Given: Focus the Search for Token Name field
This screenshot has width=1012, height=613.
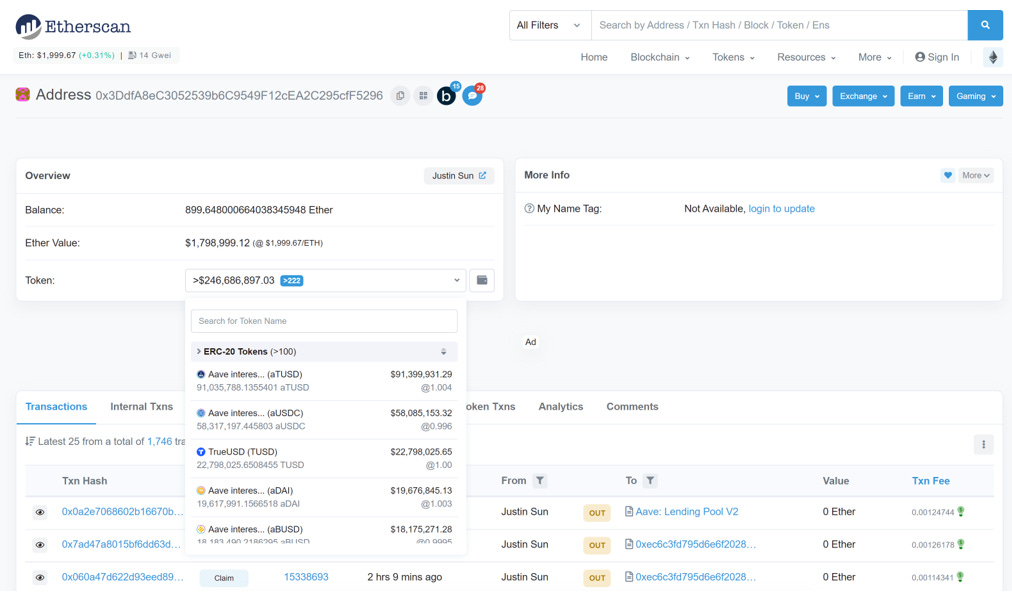Looking at the screenshot, I should [324, 321].
